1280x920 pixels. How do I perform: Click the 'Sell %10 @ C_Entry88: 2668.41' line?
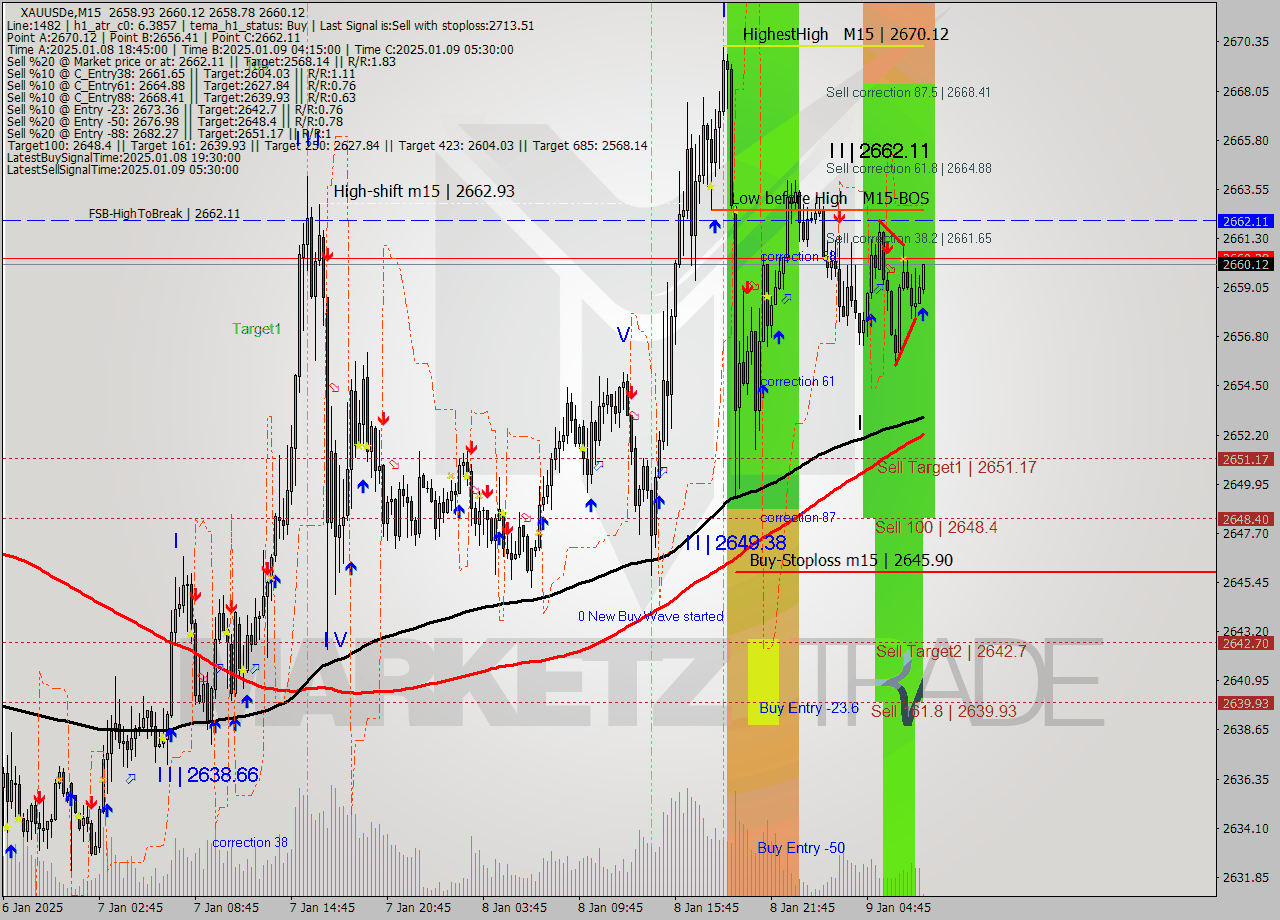point(181,97)
